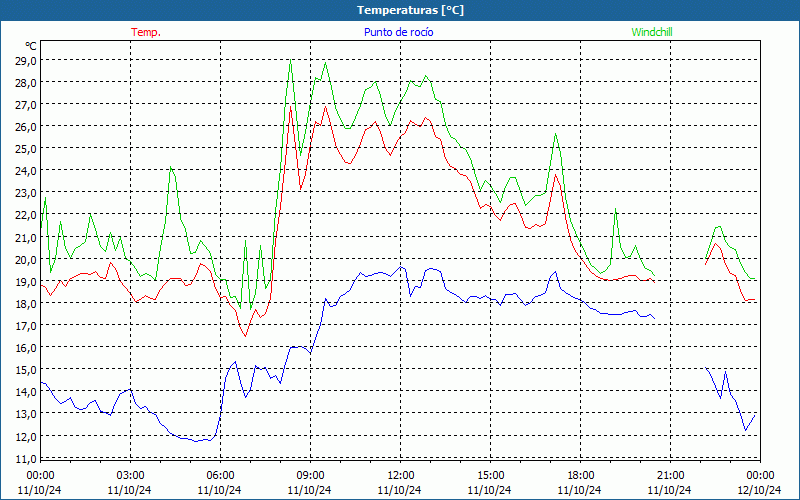Click the 14,0 y-axis value
800x500 pixels.
click(x=26, y=391)
